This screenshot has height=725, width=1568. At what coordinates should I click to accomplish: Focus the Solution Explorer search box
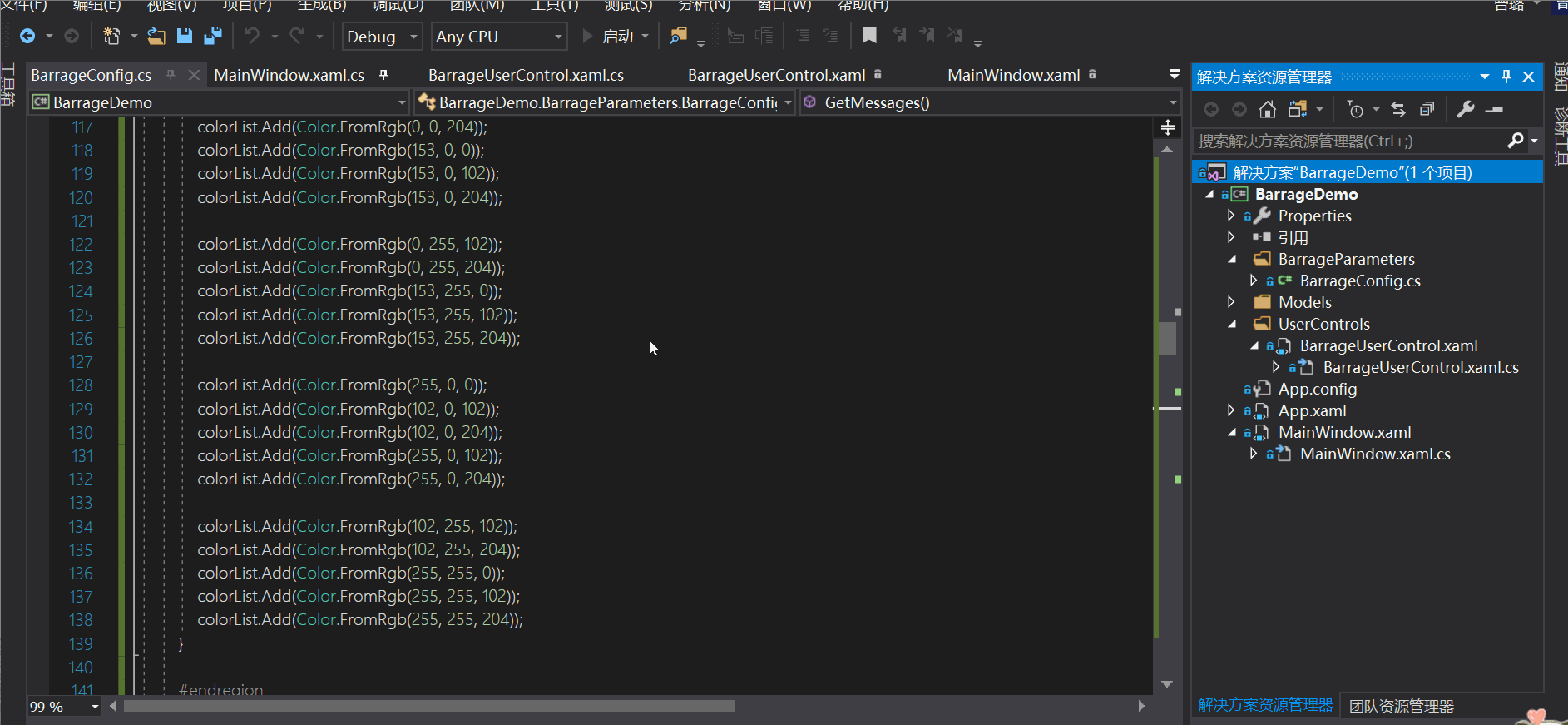point(1348,141)
